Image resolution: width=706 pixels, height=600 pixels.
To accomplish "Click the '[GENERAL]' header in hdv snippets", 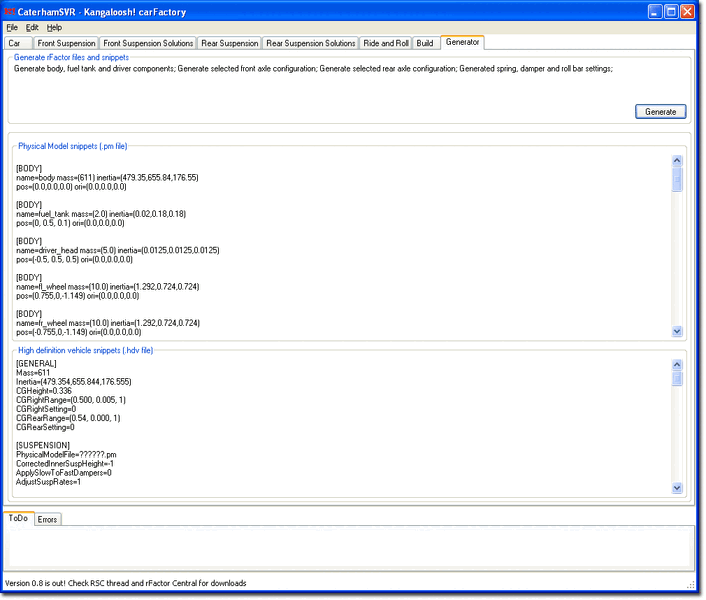I will click(36, 363).
